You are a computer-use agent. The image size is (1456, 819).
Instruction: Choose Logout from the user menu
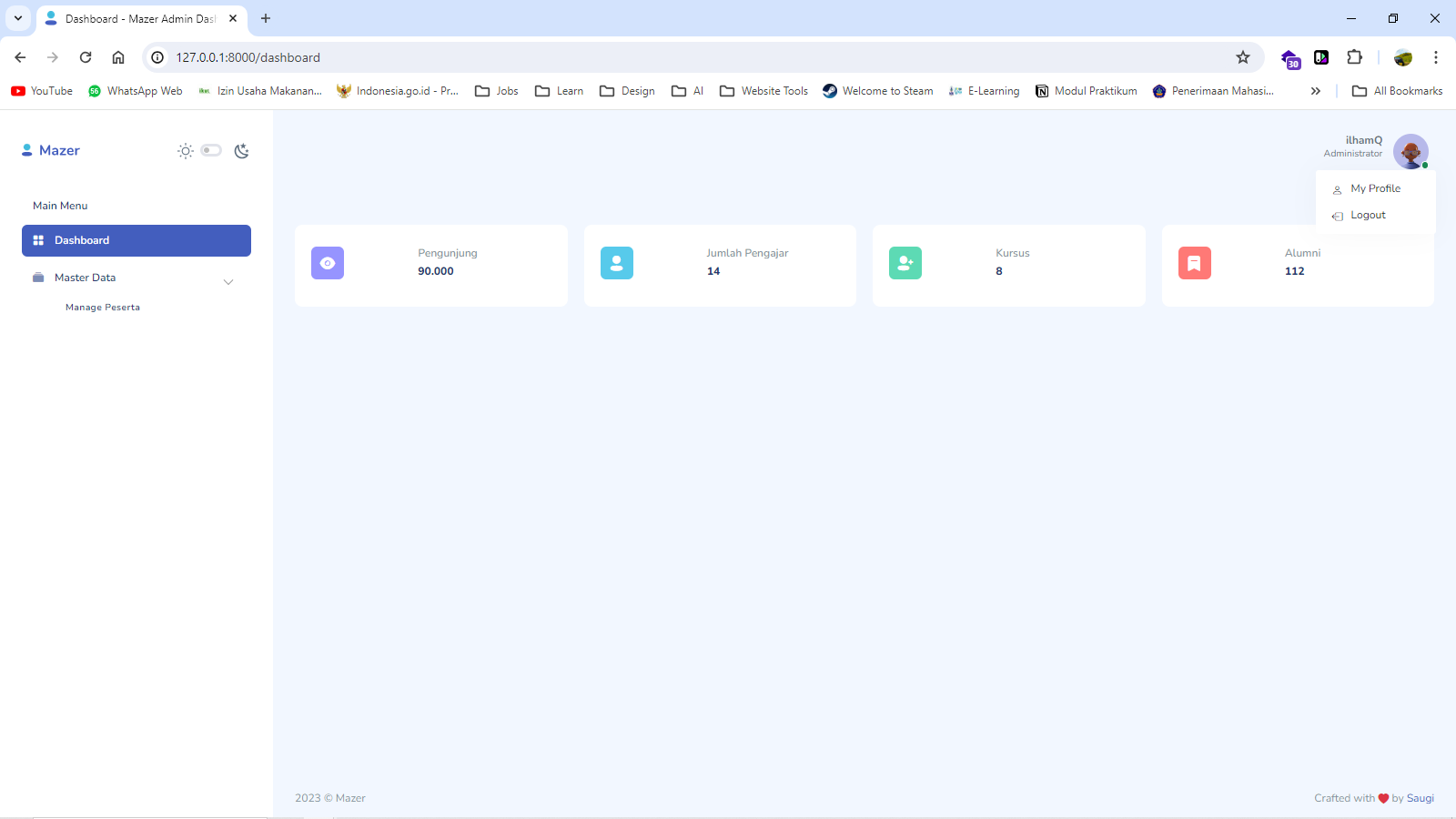pyautogui.click(x=1368, y=216)
